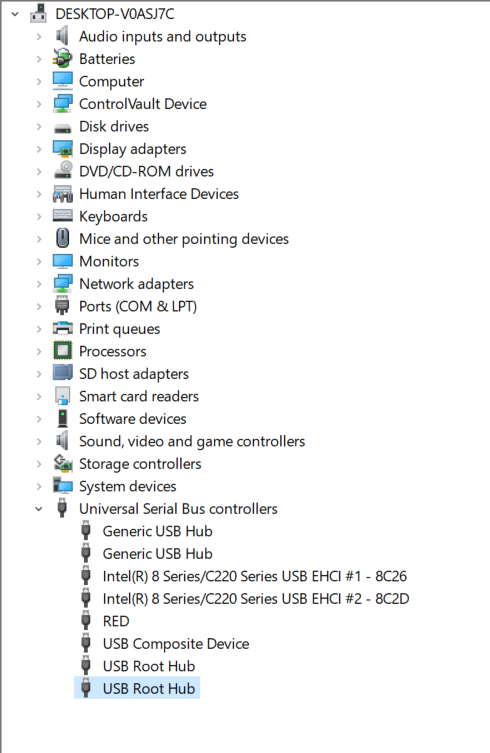Screen dimensions: 490x753
Task: Select the Software devices label
Action: coord(132,419)
